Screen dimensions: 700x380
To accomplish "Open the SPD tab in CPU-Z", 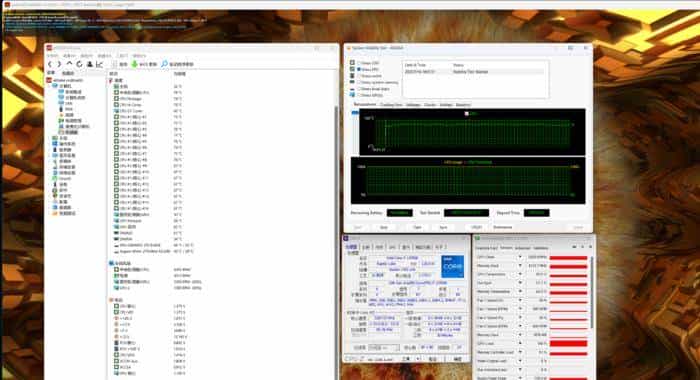I will (x=392, y=247).
